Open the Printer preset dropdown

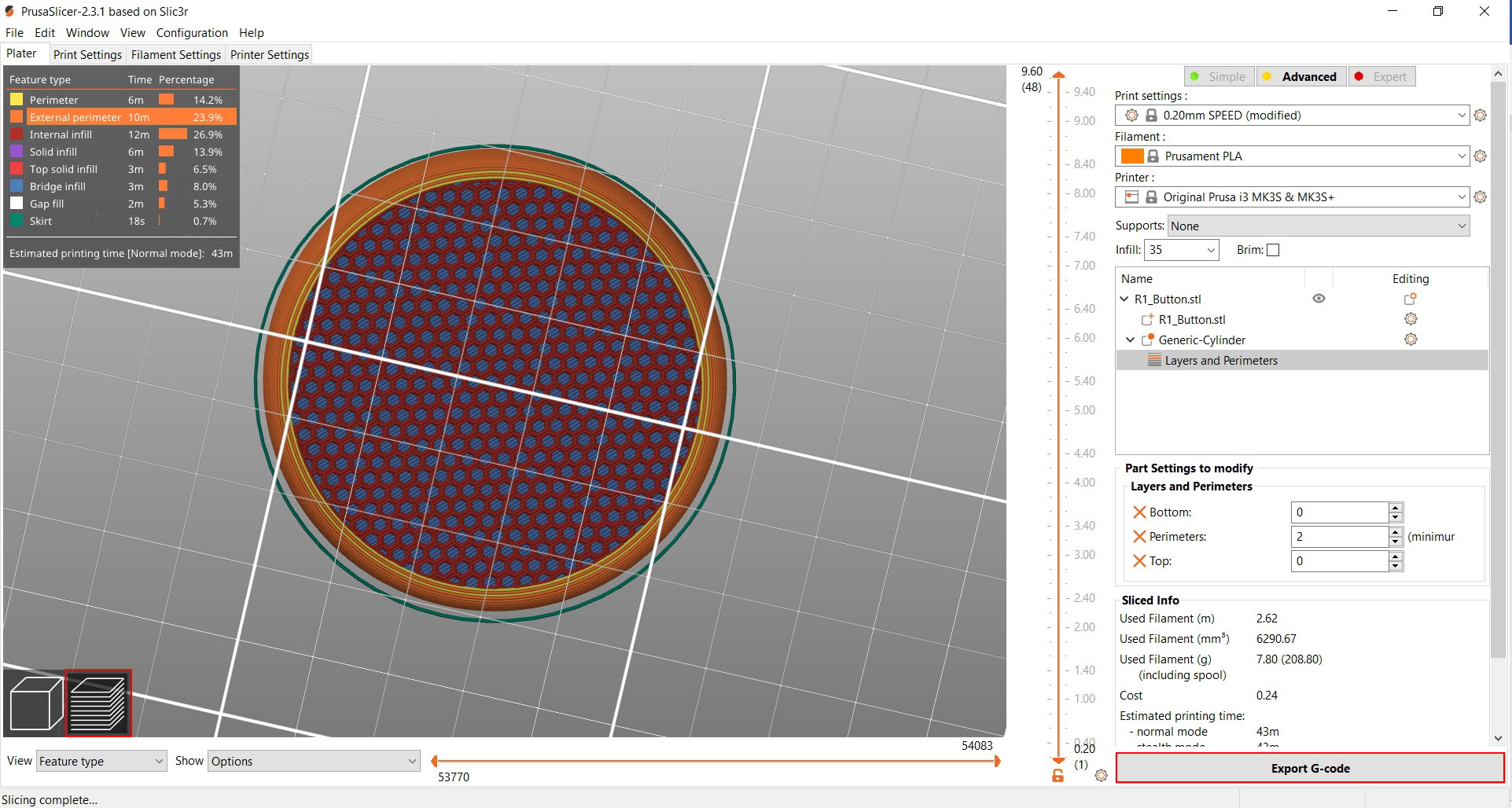click(1292, 197)
